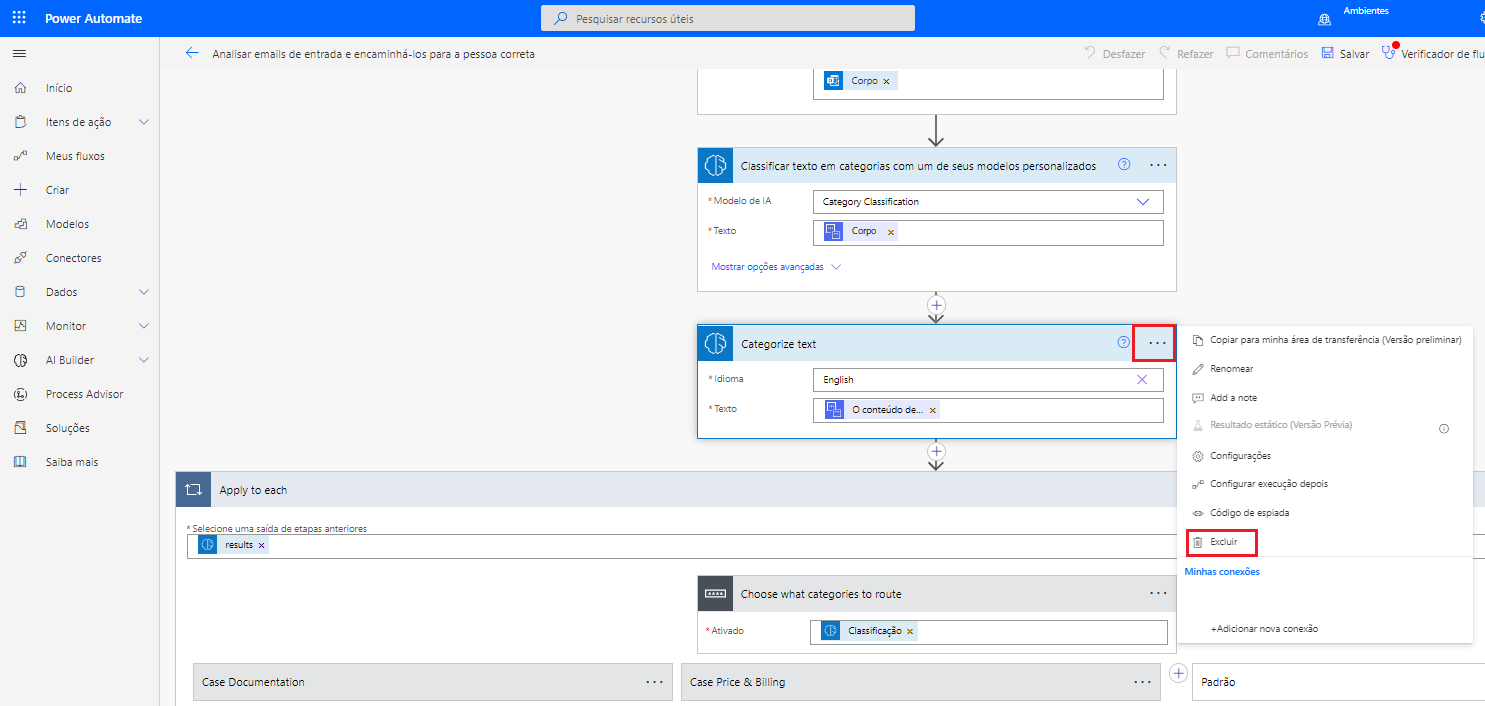Open the Modelo de IA dropdown
The image size is (1485, 706).
point(988,201)
